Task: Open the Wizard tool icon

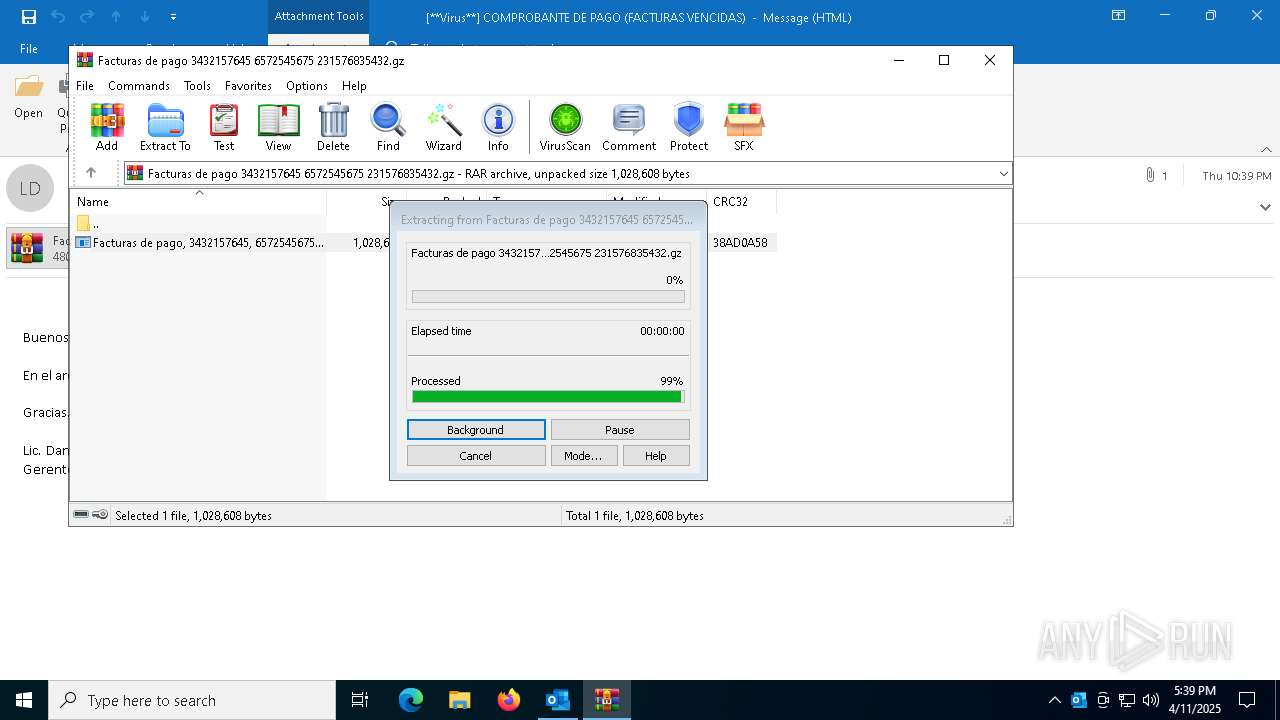Action: coord(443,127)
